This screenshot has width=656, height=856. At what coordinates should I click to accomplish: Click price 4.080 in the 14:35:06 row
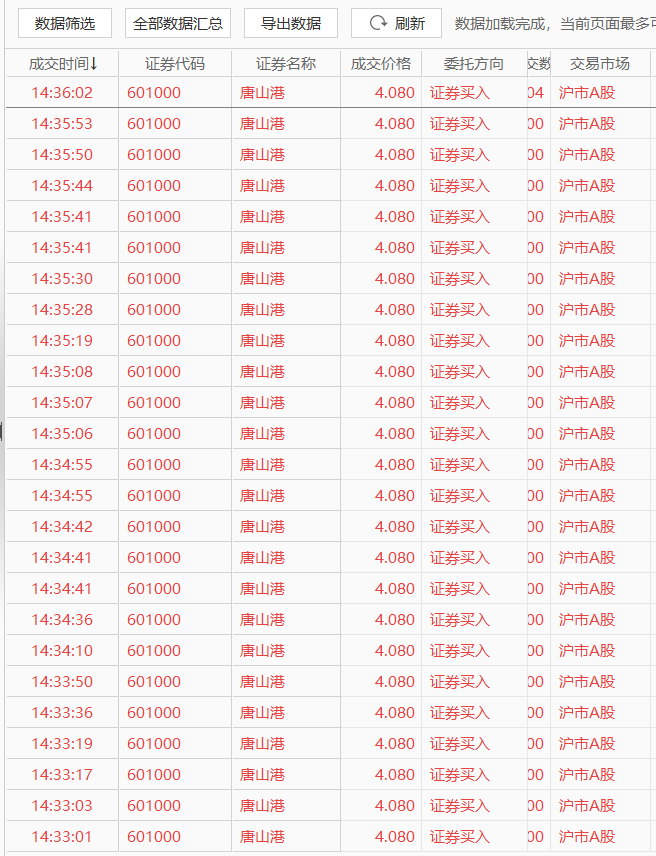pos(394,434)
